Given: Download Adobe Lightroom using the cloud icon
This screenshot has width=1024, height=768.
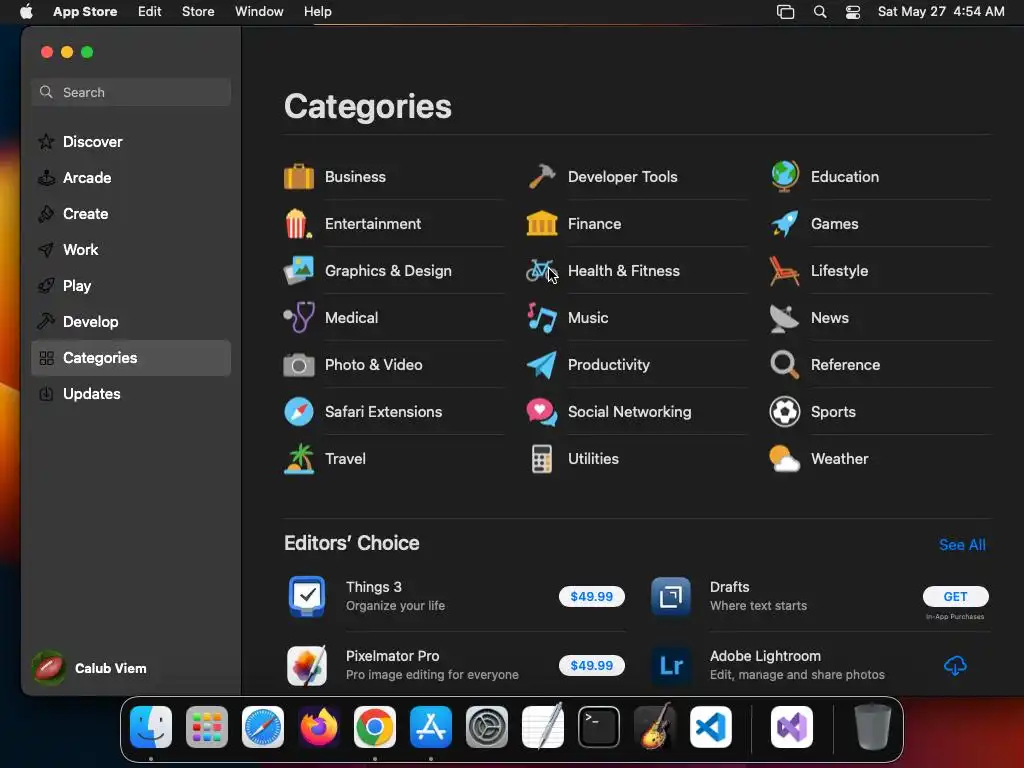Looking at the screenshot, I should [955, 665].
